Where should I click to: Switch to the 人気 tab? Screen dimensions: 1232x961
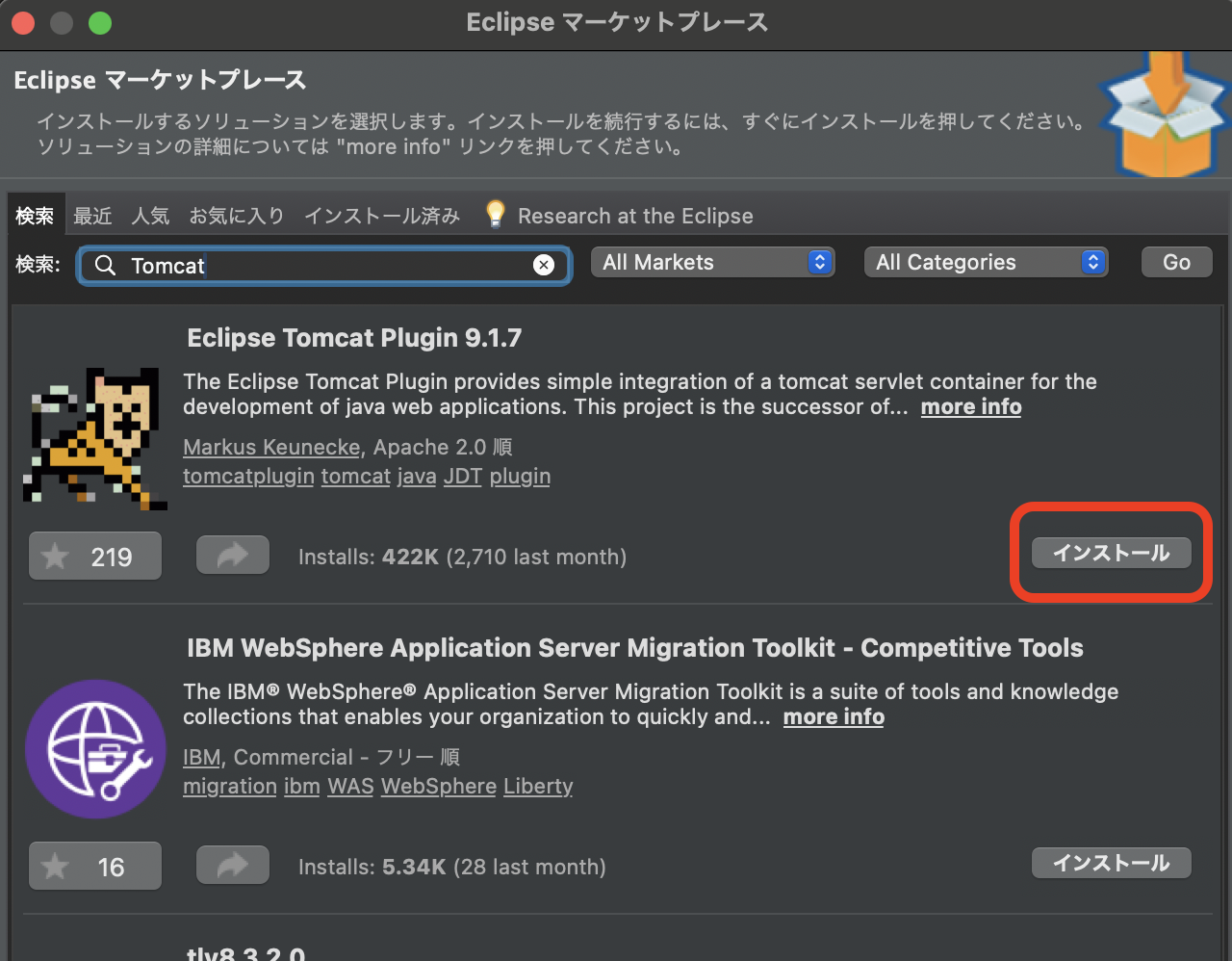point(150,216)
